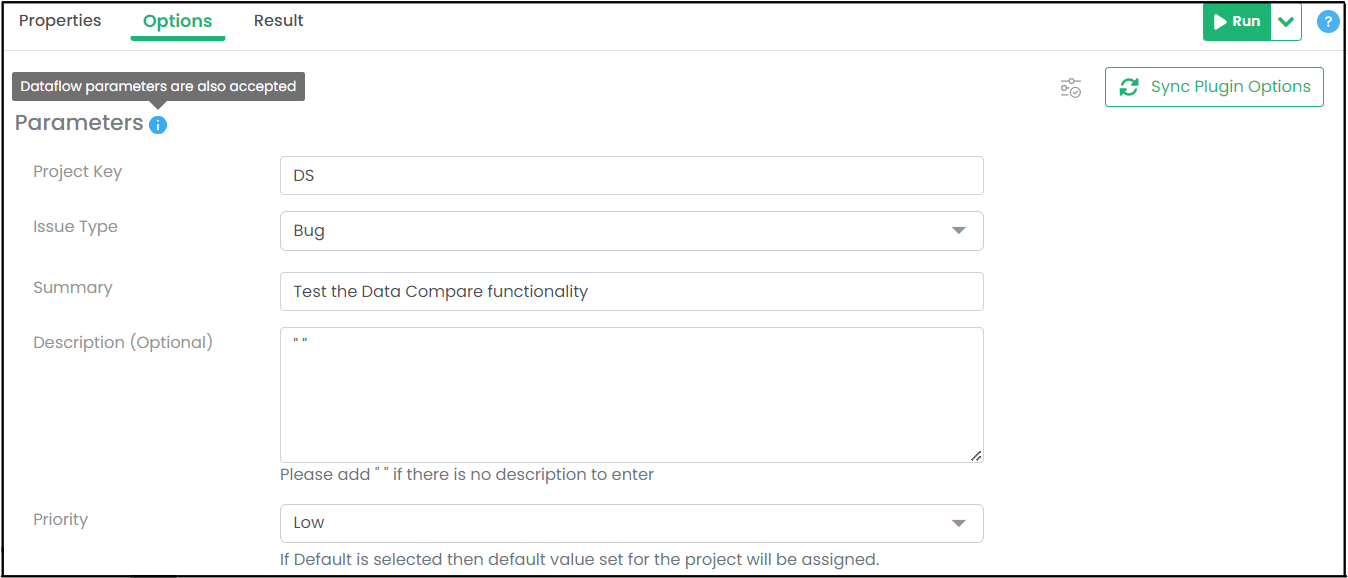Click the Parameters section heading
This screenshot has height=578, width=1348.
pos(79,123)
